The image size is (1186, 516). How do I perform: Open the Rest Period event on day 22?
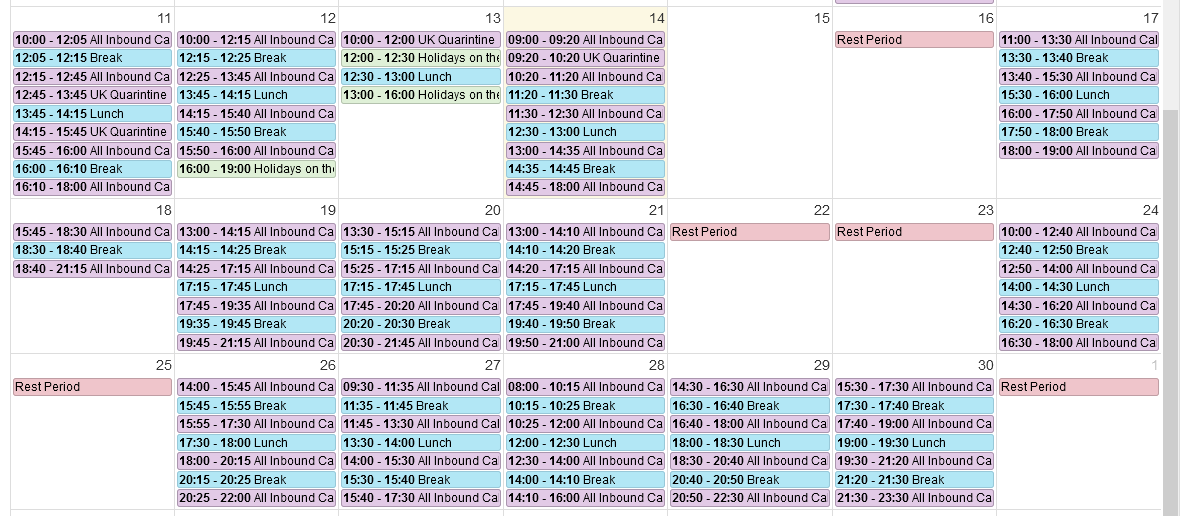coord(750,232)
